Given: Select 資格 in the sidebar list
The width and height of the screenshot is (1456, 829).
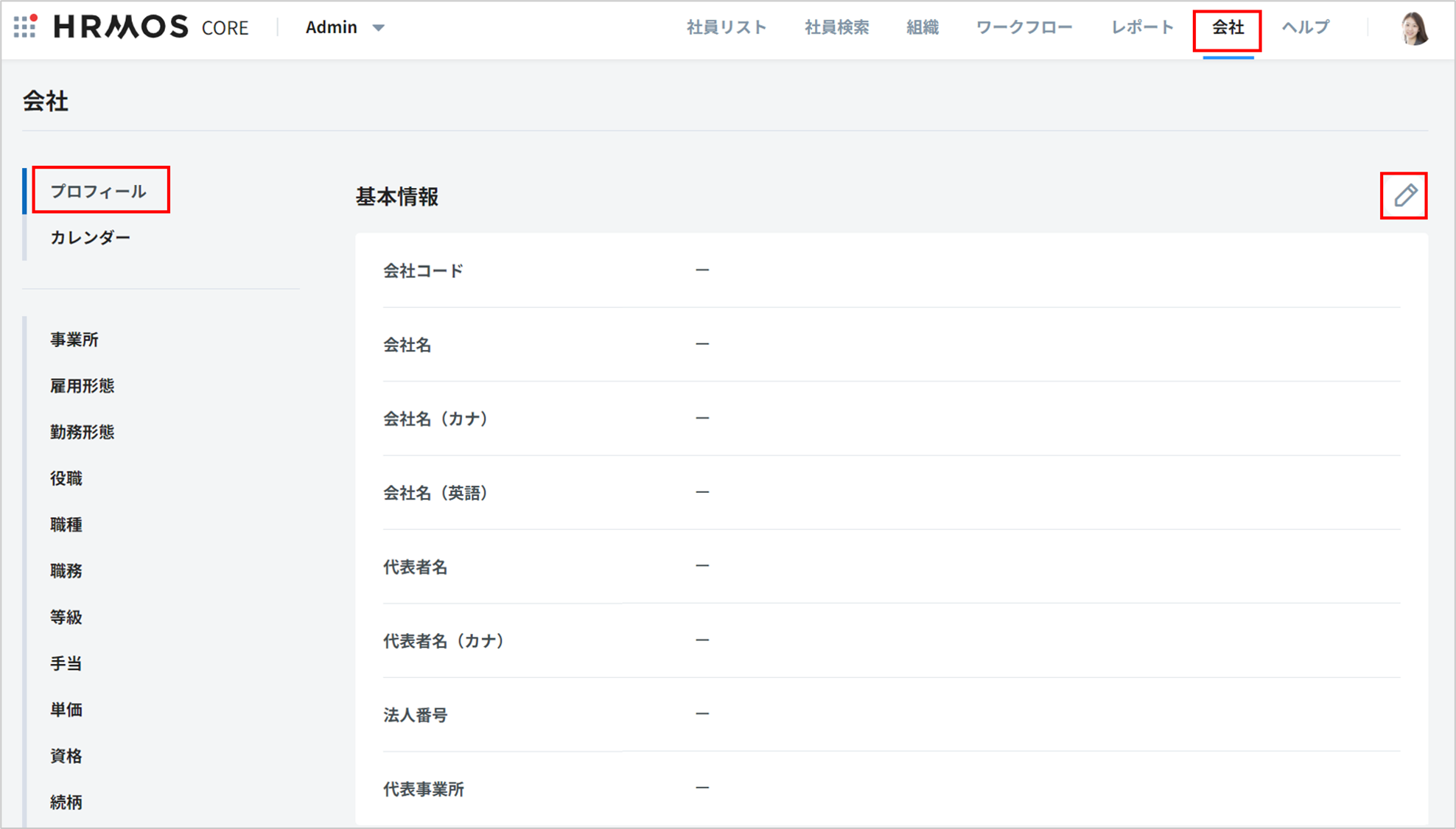Looking at the screenshot, I should (x=66, y=756).
